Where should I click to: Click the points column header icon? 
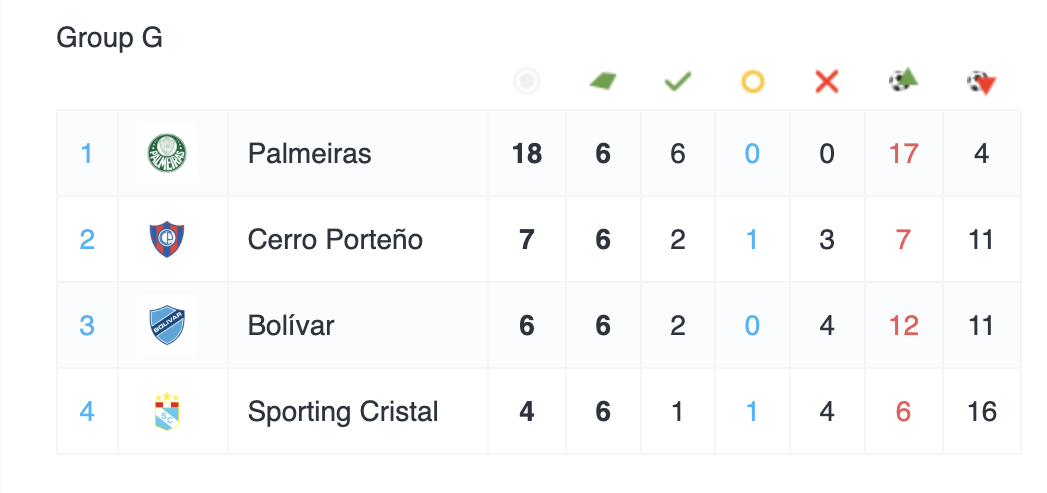pyautogui.click(x=527, y=82)
